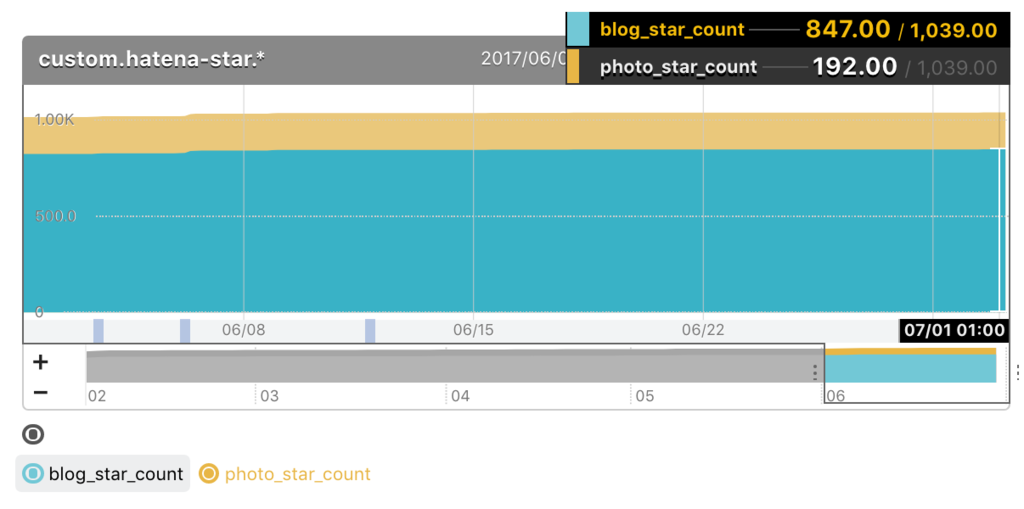Zoom in with the plus button
This screenshot has width=1024, height=509.
(x=40, y=362)
